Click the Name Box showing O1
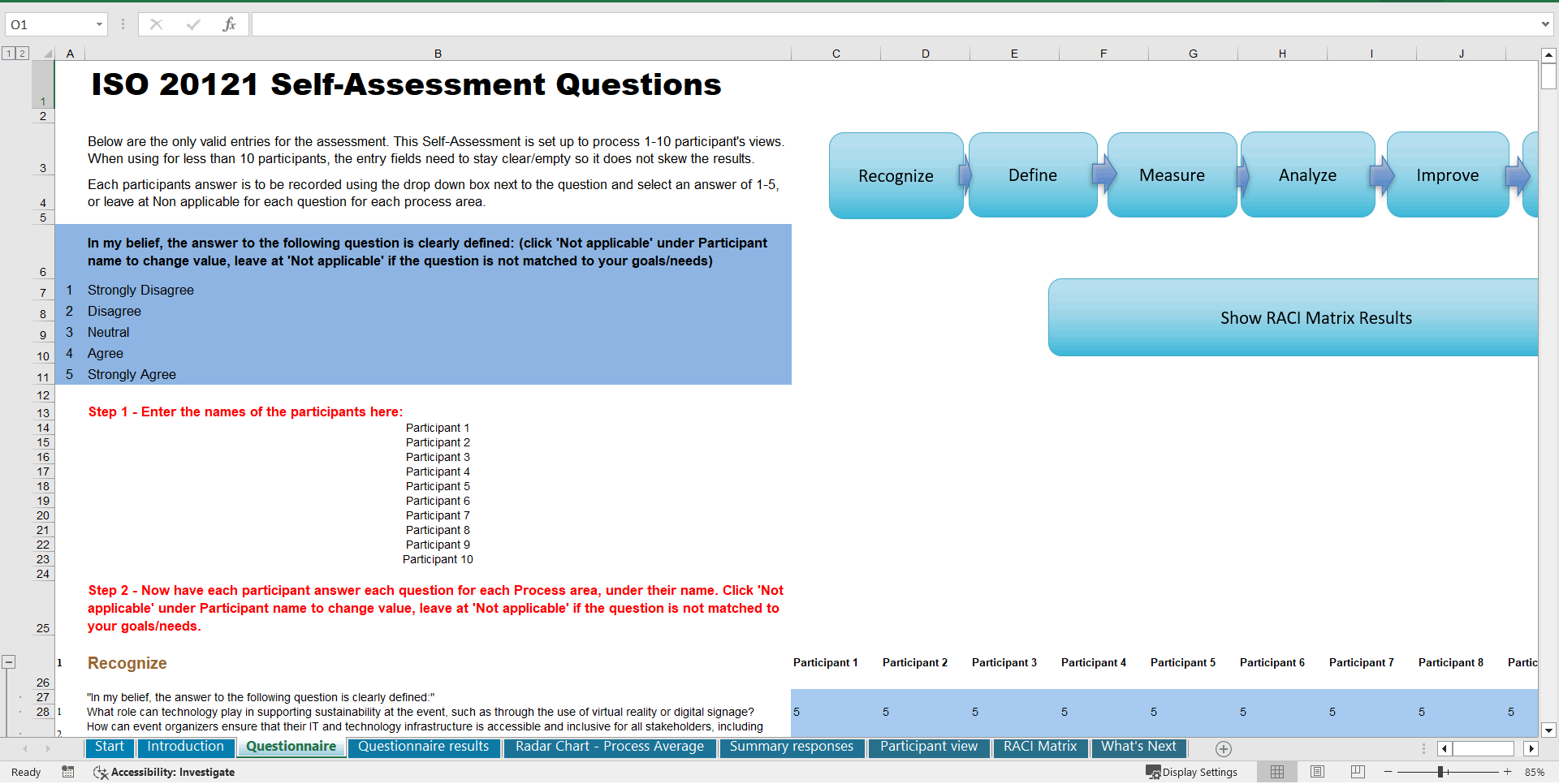The width and height of the screenshot is (1559, 784). point(49,24)
